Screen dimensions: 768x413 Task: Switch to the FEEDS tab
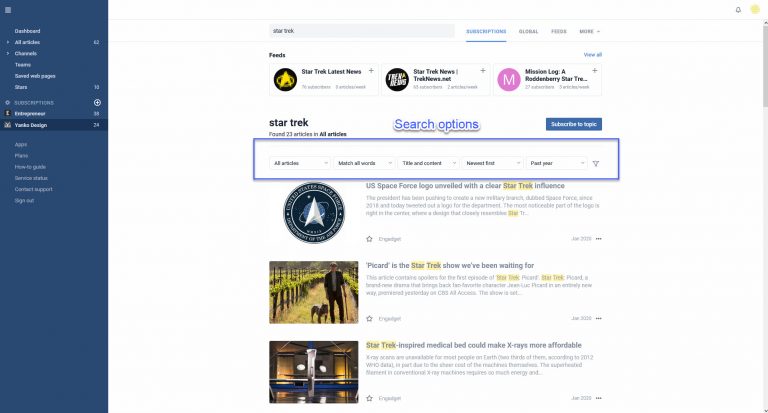[559, 31]
